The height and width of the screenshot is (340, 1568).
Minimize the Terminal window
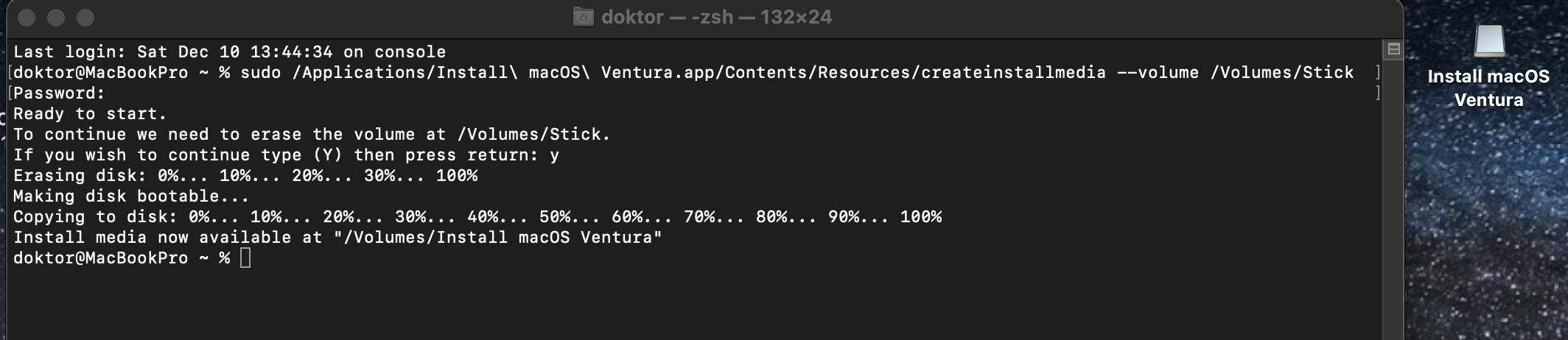coord(56,18)
